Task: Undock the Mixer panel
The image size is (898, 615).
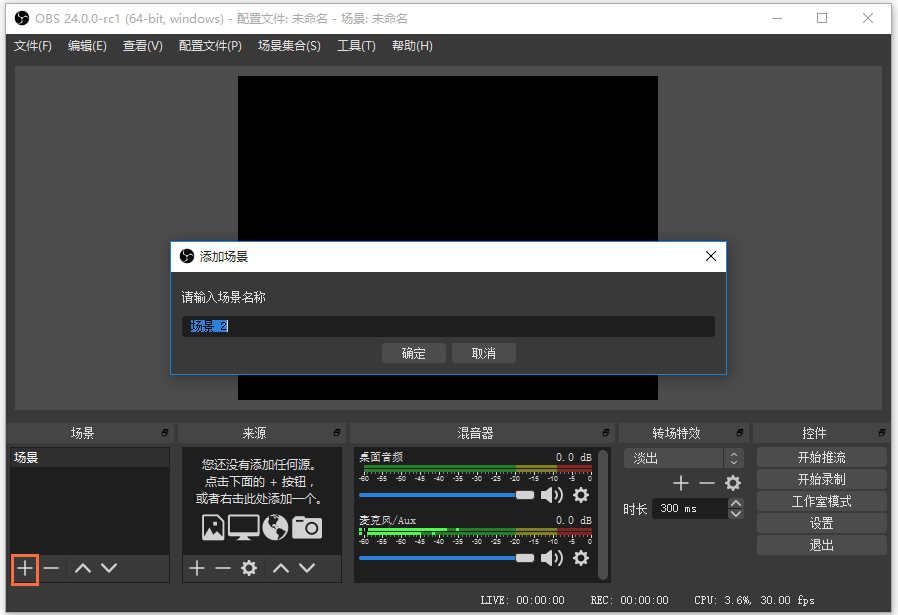Action: pyautogui.click(x=606, y=433)
